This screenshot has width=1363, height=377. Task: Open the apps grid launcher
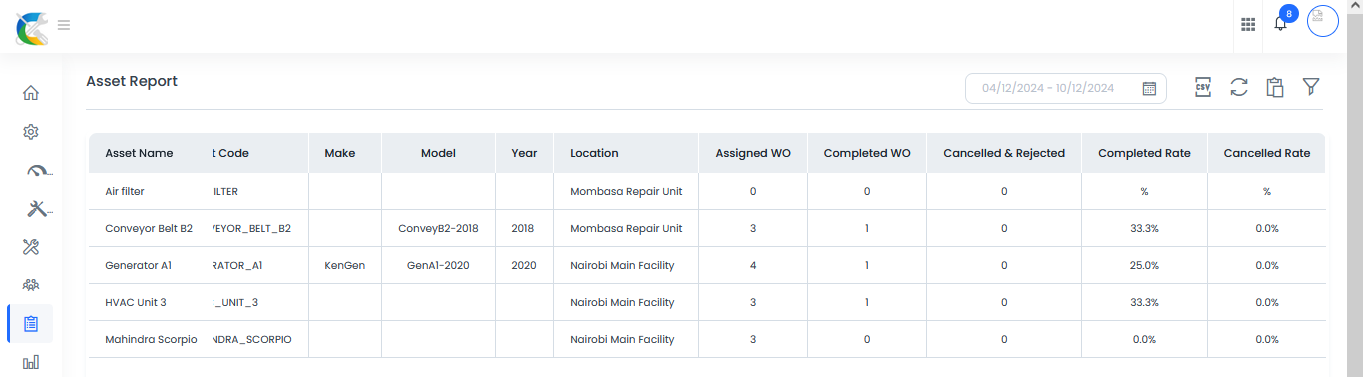coord(1248,25)
